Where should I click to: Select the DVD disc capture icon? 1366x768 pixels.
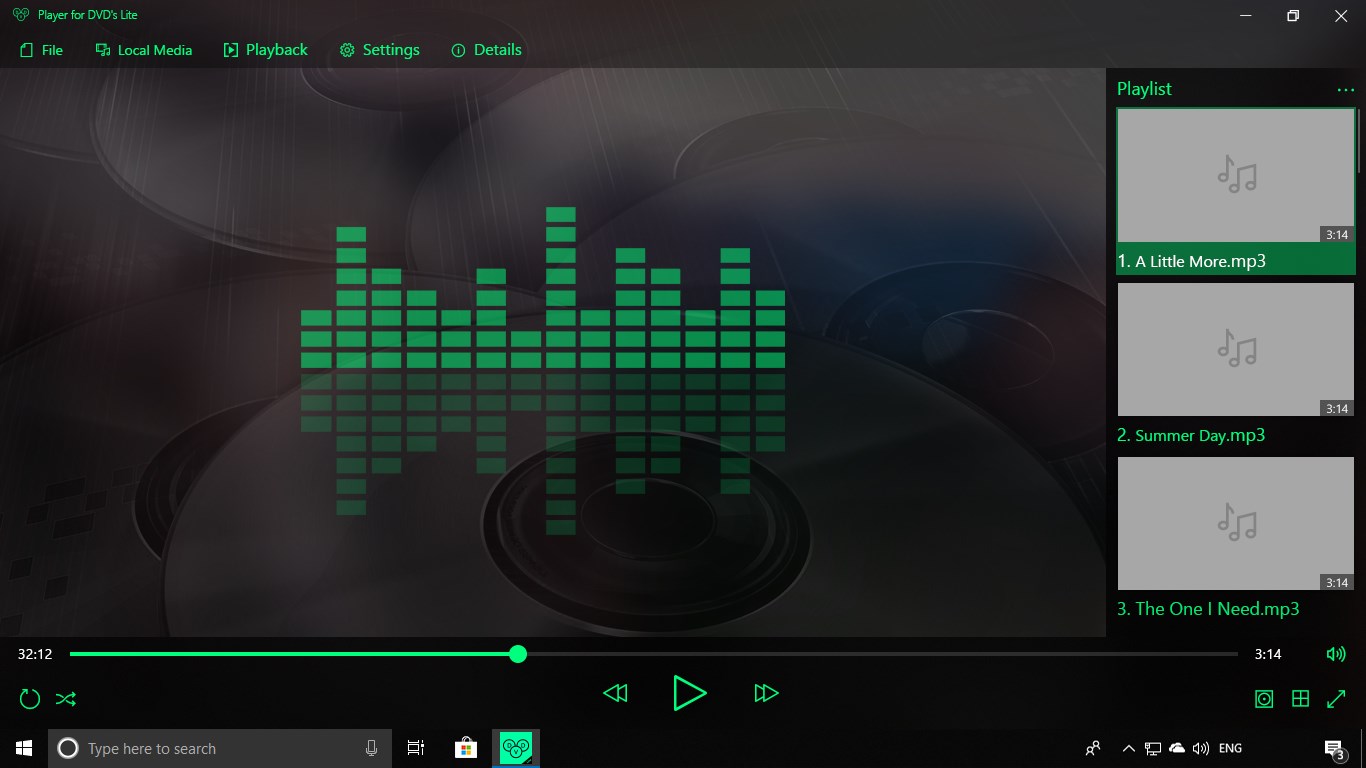click(1263, 699)
